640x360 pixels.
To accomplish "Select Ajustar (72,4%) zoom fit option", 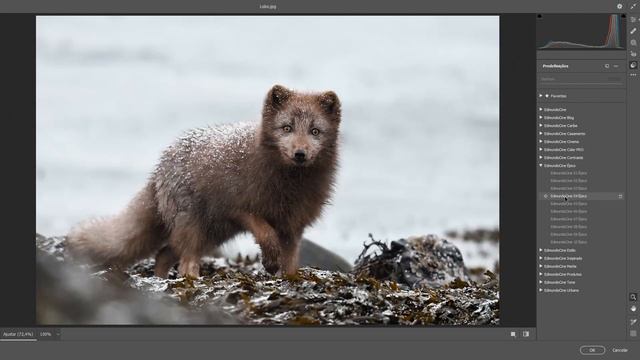I will pos(18,334).
